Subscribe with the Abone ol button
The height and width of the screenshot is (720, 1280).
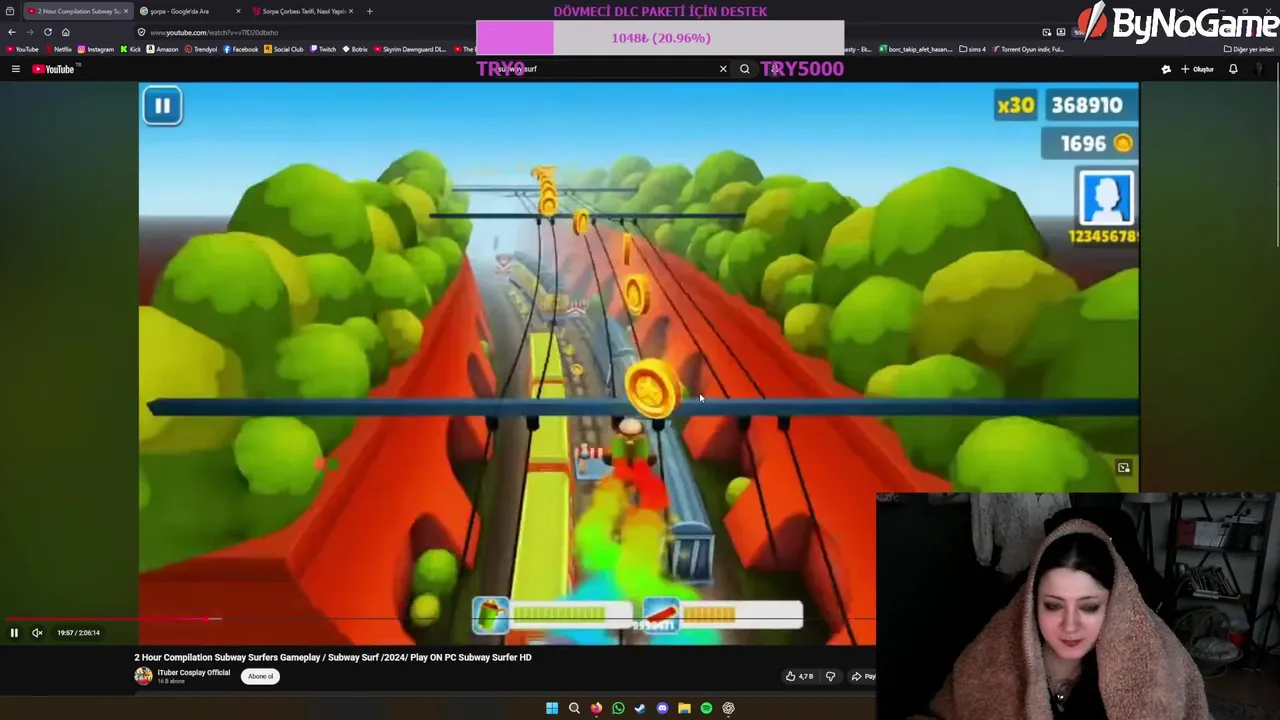click(x=261, y=676)
